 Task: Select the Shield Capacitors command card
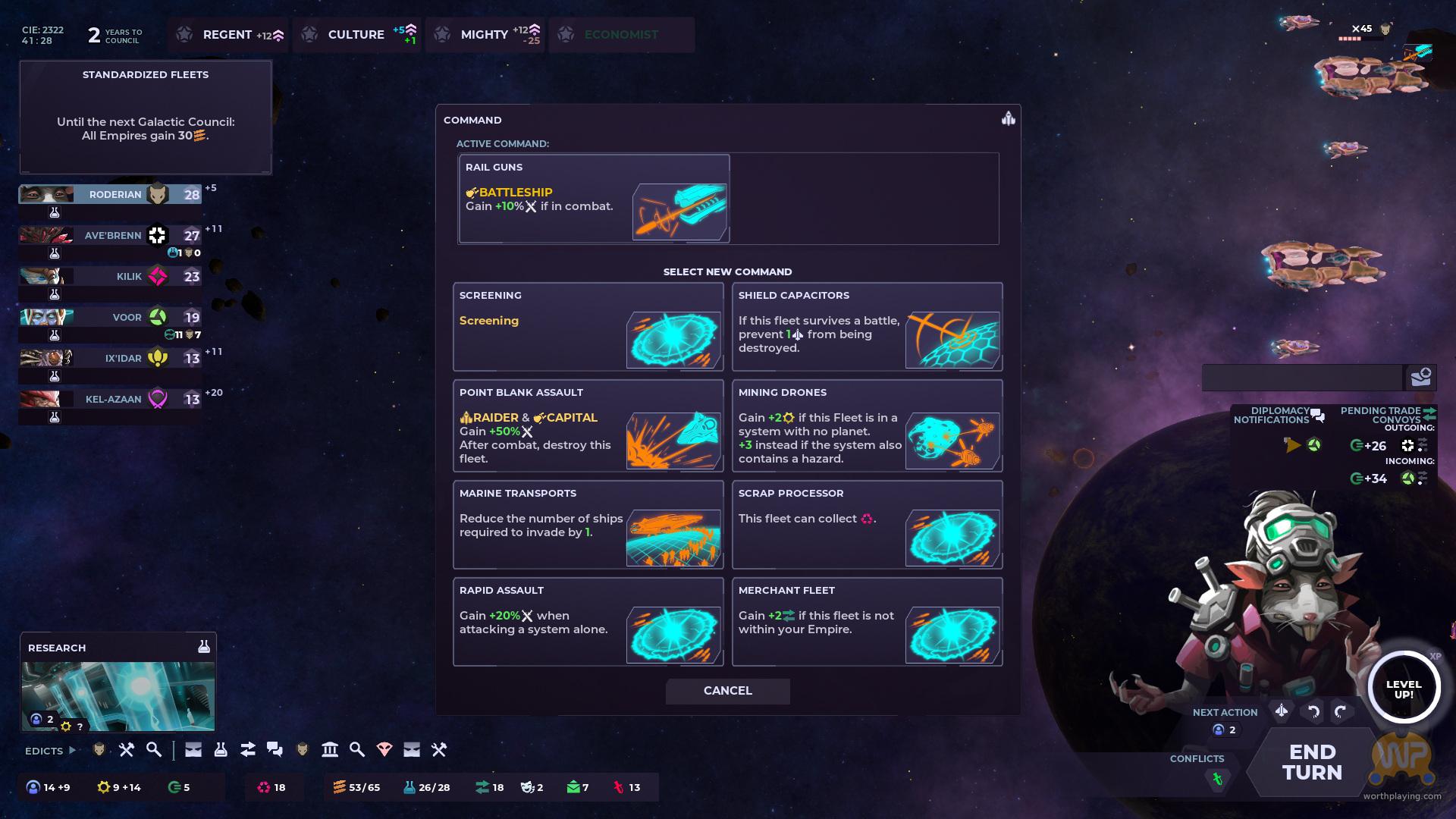click(x=867, y=327)
